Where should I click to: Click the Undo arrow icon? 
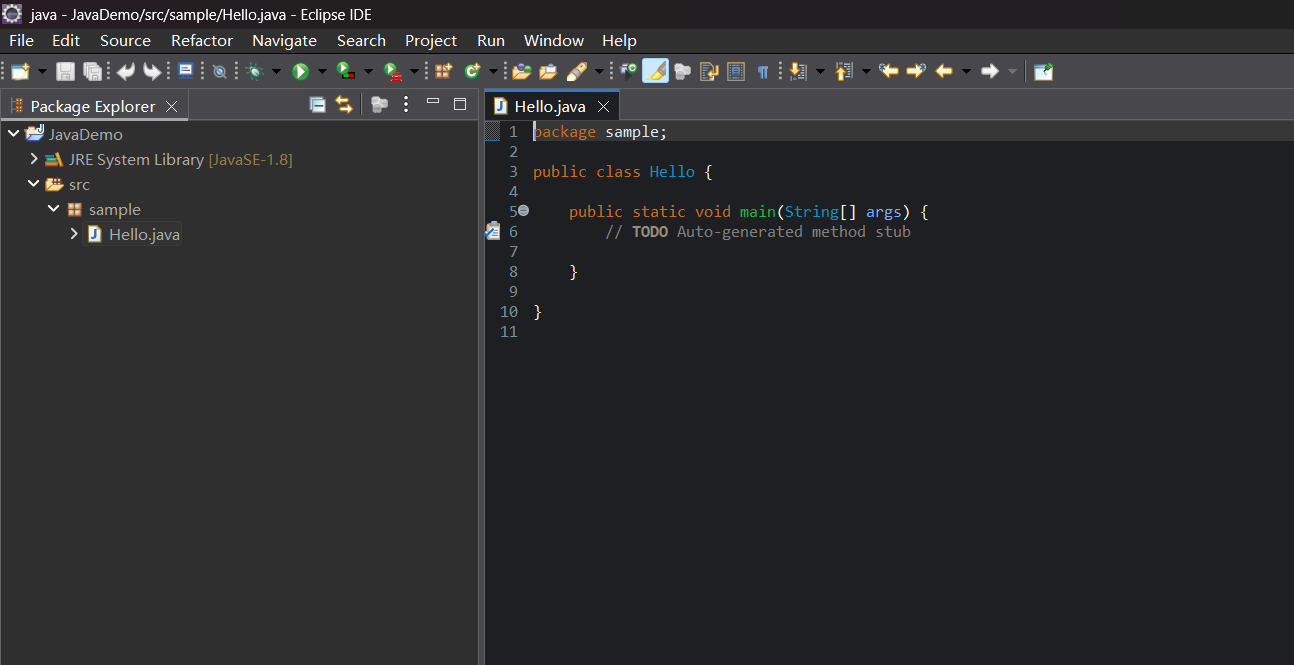(x=125, y=71)
